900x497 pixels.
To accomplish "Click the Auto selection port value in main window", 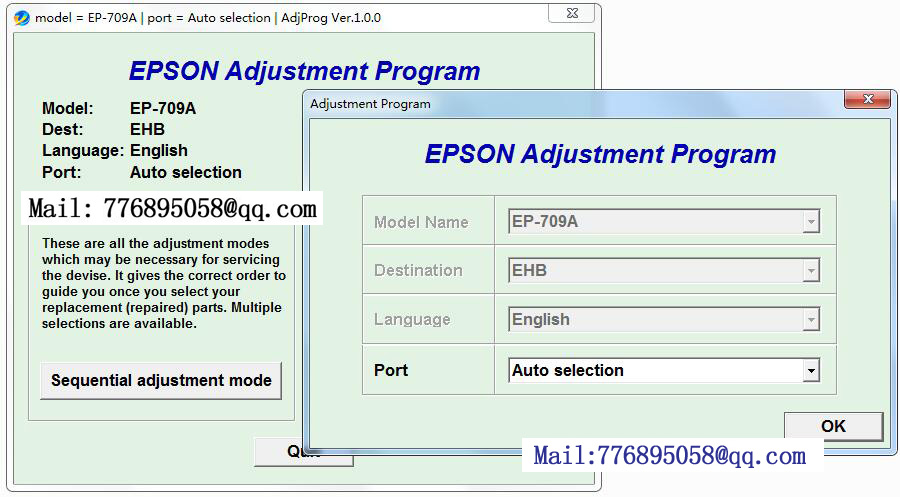I will tap(185, 172).
